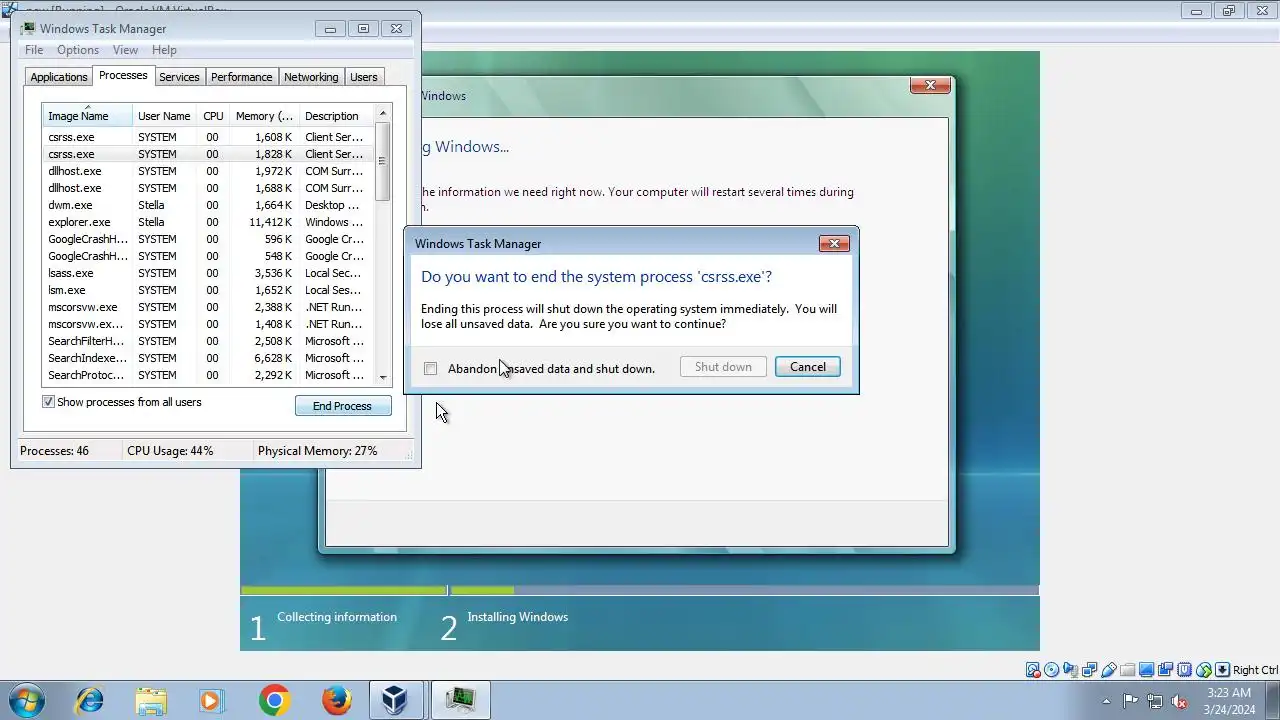Close the Install Windows setup window

(x=930, y=86)
